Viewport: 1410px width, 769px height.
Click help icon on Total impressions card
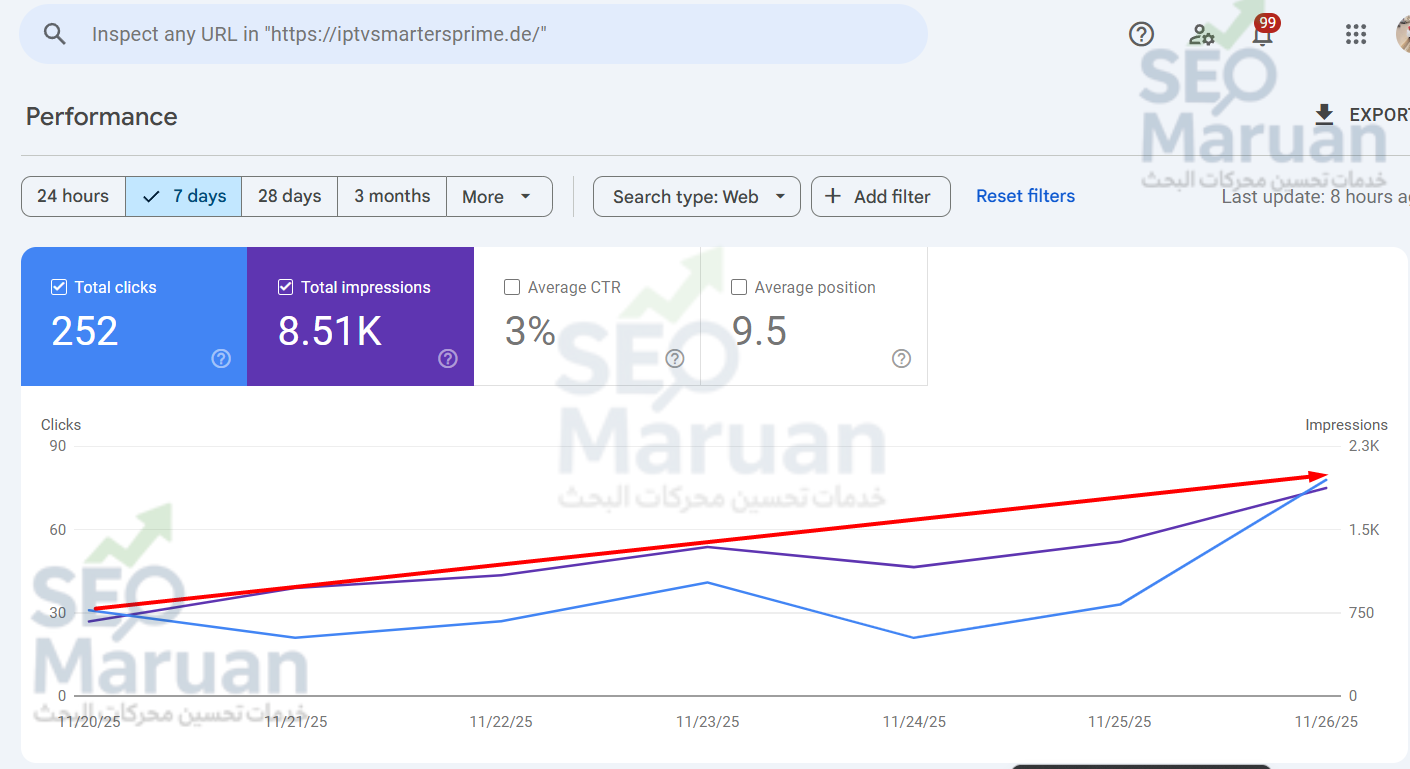[448, 358]
